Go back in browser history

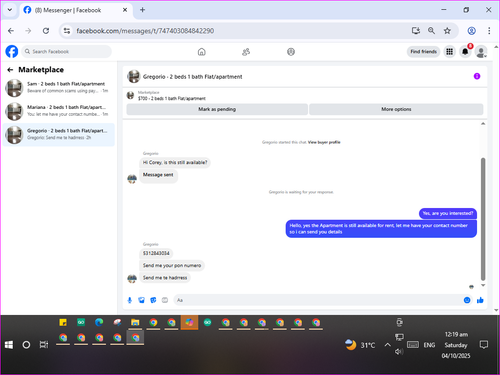point(11,31)
